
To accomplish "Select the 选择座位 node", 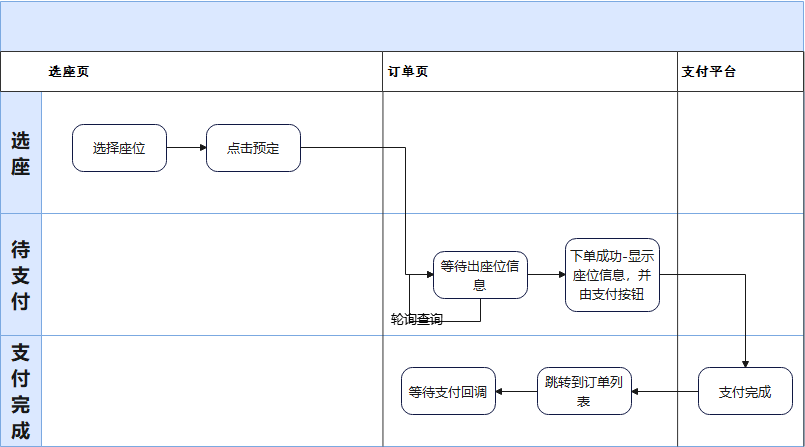I will point(119,148).
